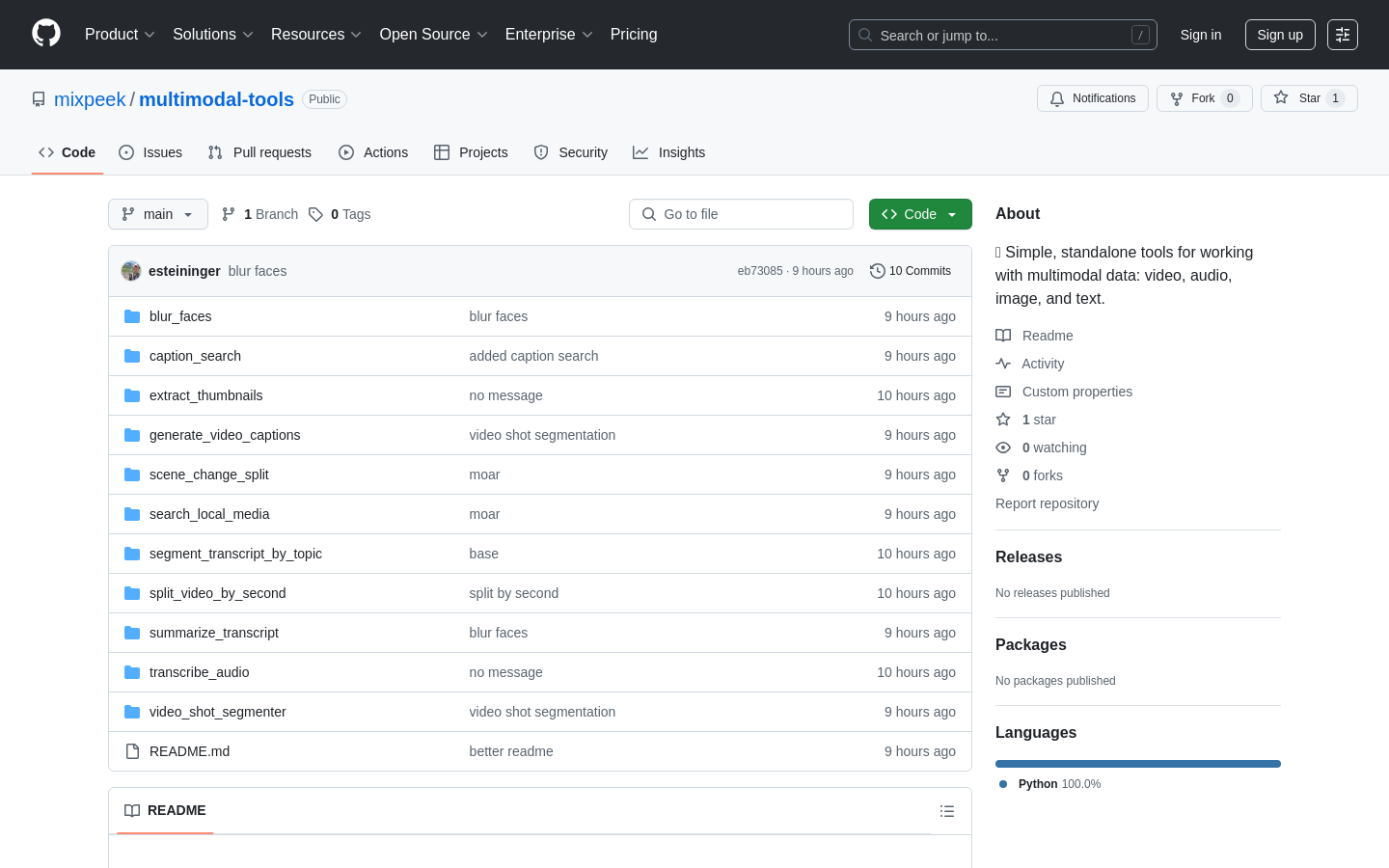Viewport: 1389px width, 868px height.
Task: Click the caption_search folder icon
Action: [x=132, y=356]
